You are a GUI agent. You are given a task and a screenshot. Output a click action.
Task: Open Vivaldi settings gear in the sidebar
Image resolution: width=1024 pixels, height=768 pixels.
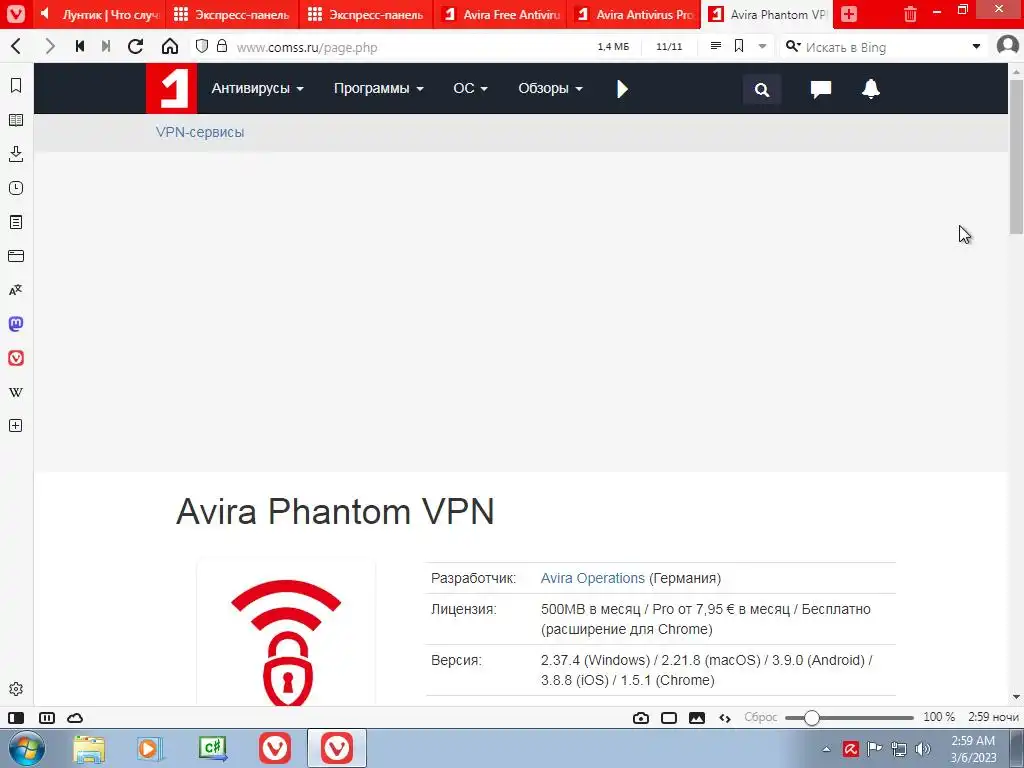point(16,689)
